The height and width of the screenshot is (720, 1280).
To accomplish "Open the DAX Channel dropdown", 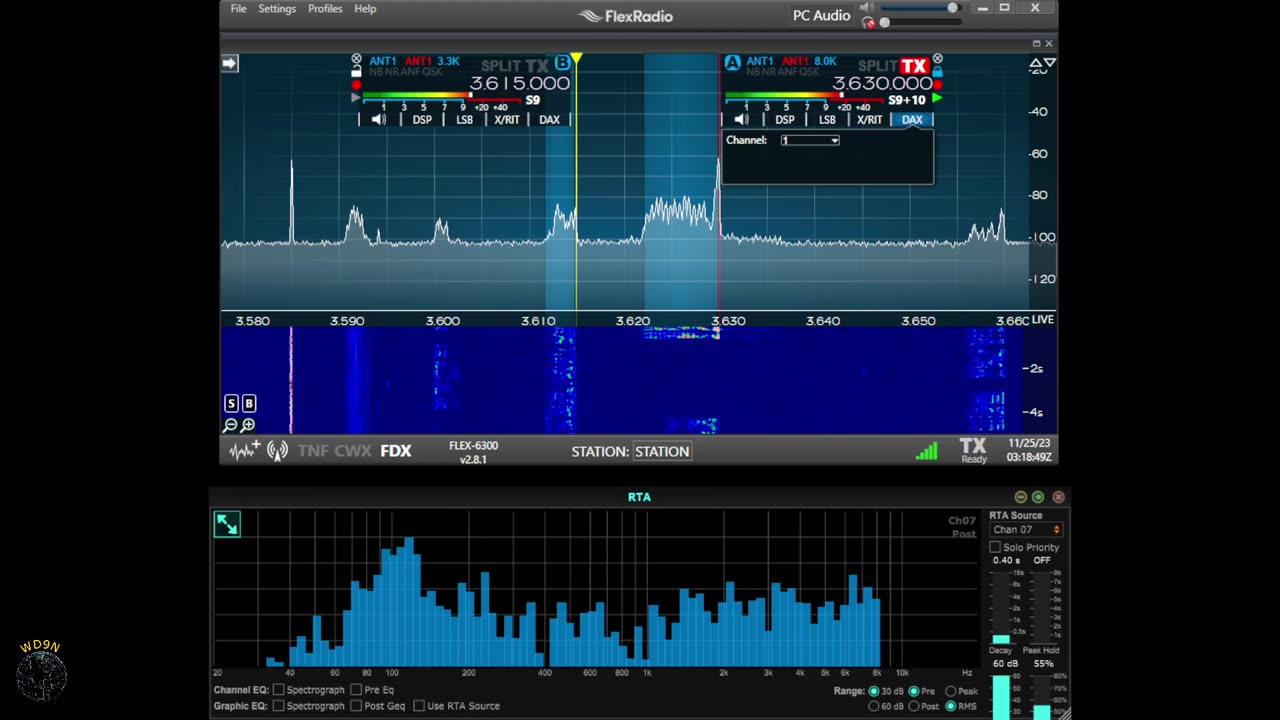I will [x=810, y=140].
